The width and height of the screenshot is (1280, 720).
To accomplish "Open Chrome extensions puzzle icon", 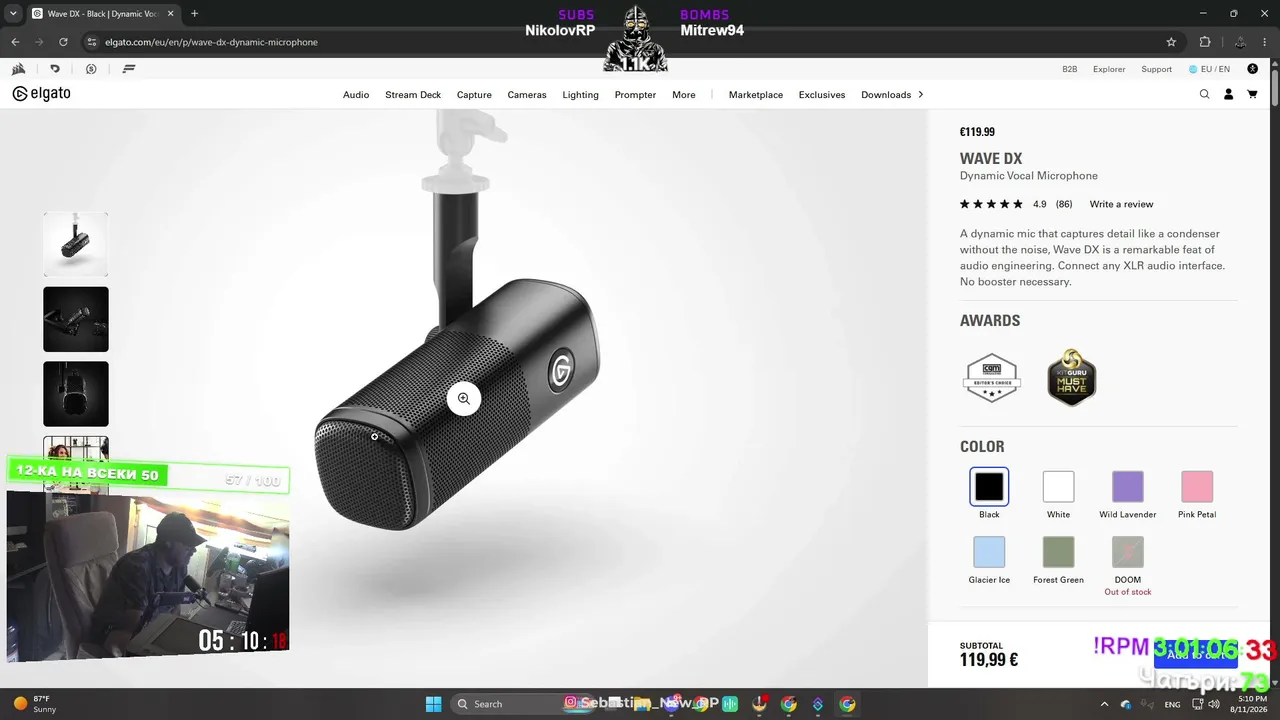I will click(x=1205, y=42).
